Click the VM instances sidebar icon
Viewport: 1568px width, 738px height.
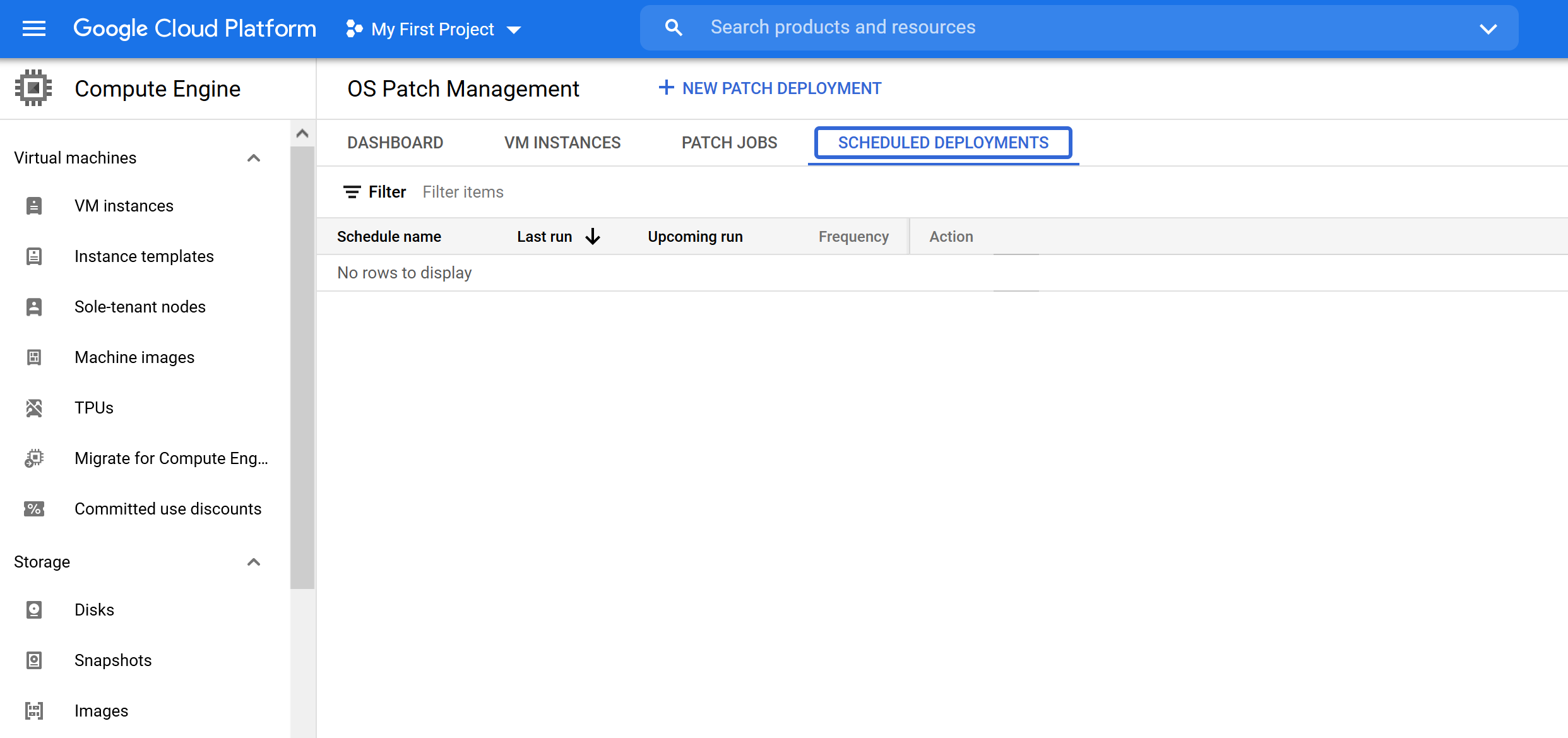(34, 206)
